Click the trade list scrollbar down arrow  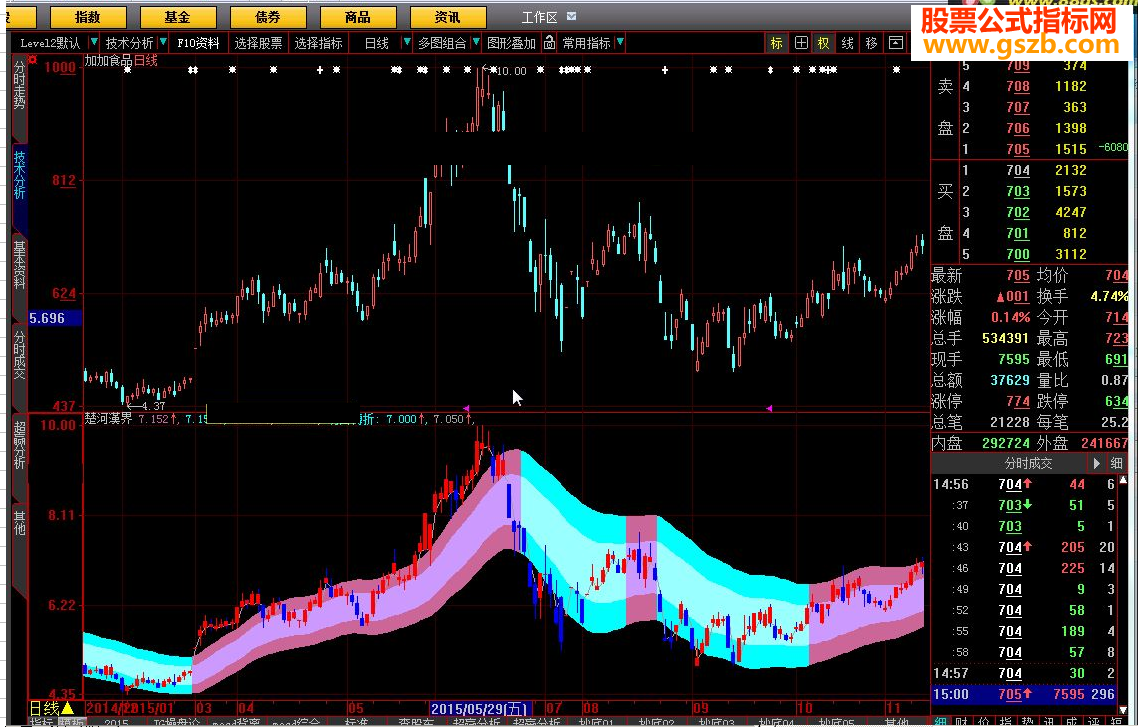[1124, 710]
